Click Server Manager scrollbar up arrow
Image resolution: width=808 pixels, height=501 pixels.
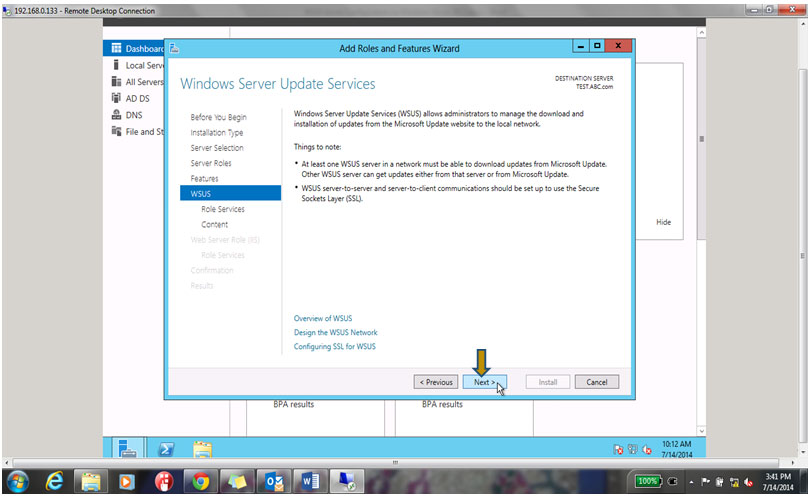coord(701,32)
